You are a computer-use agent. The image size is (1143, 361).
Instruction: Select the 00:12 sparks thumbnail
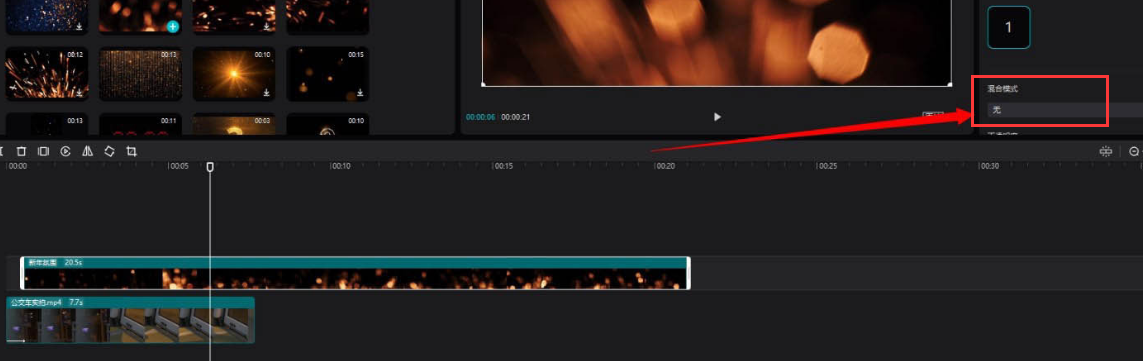pos(47,74)
